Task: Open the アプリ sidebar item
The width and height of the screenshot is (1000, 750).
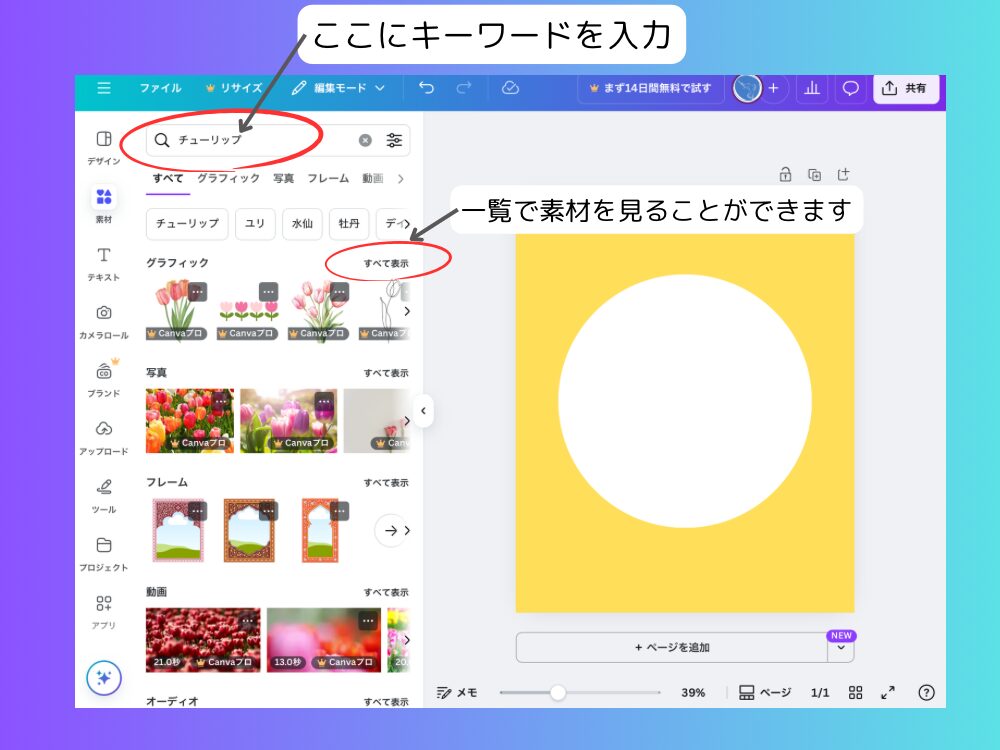Action: click(x=104, y=612)
